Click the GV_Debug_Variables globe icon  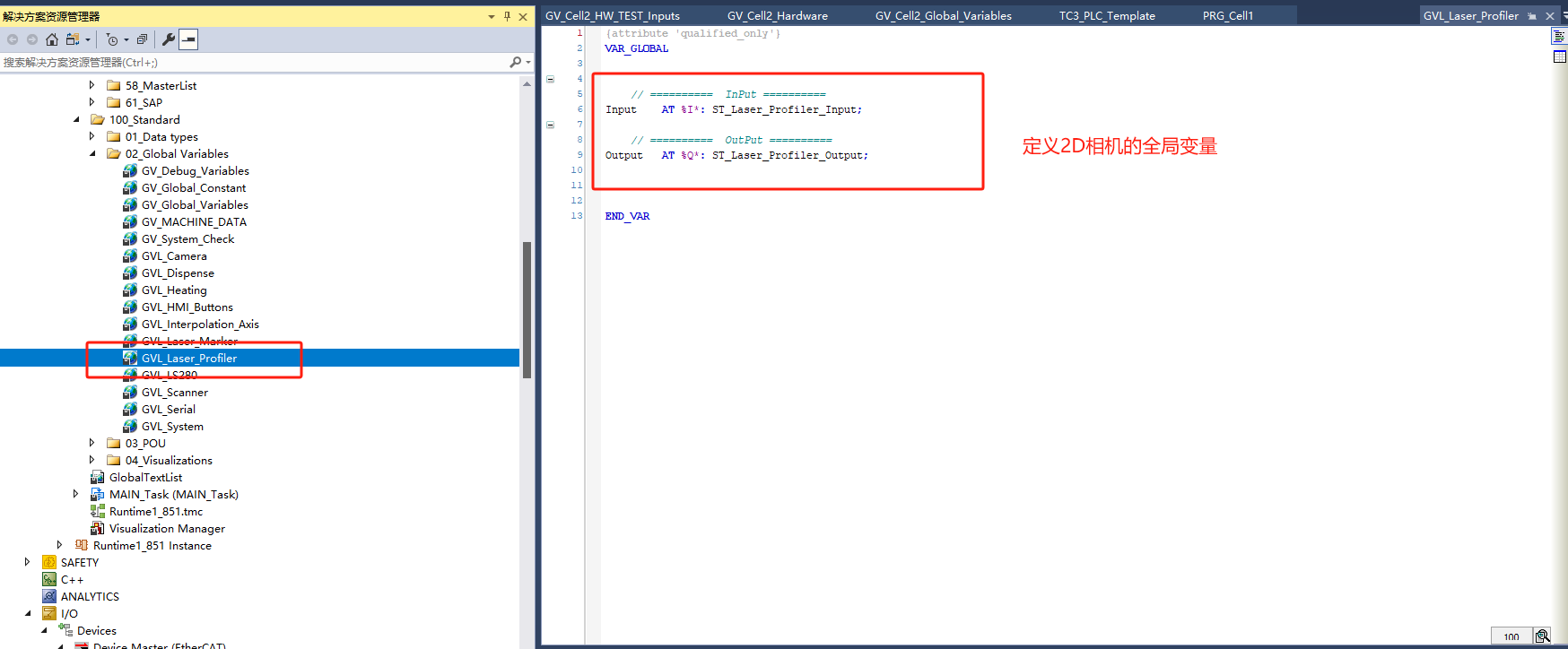(x=130, y=170)
